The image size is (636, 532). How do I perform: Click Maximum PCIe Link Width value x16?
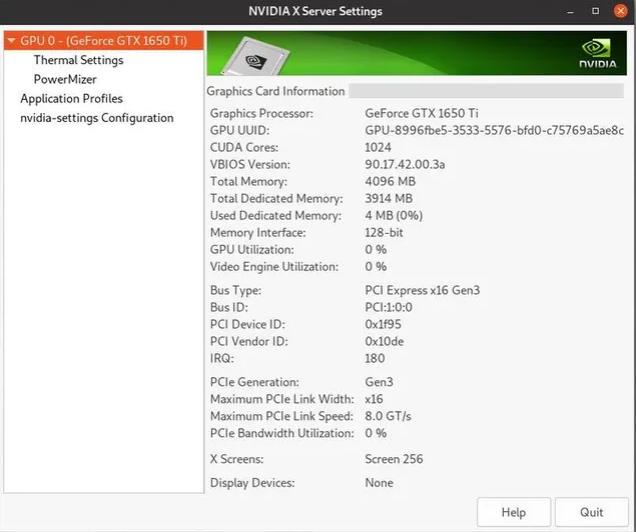click(374, 399)
